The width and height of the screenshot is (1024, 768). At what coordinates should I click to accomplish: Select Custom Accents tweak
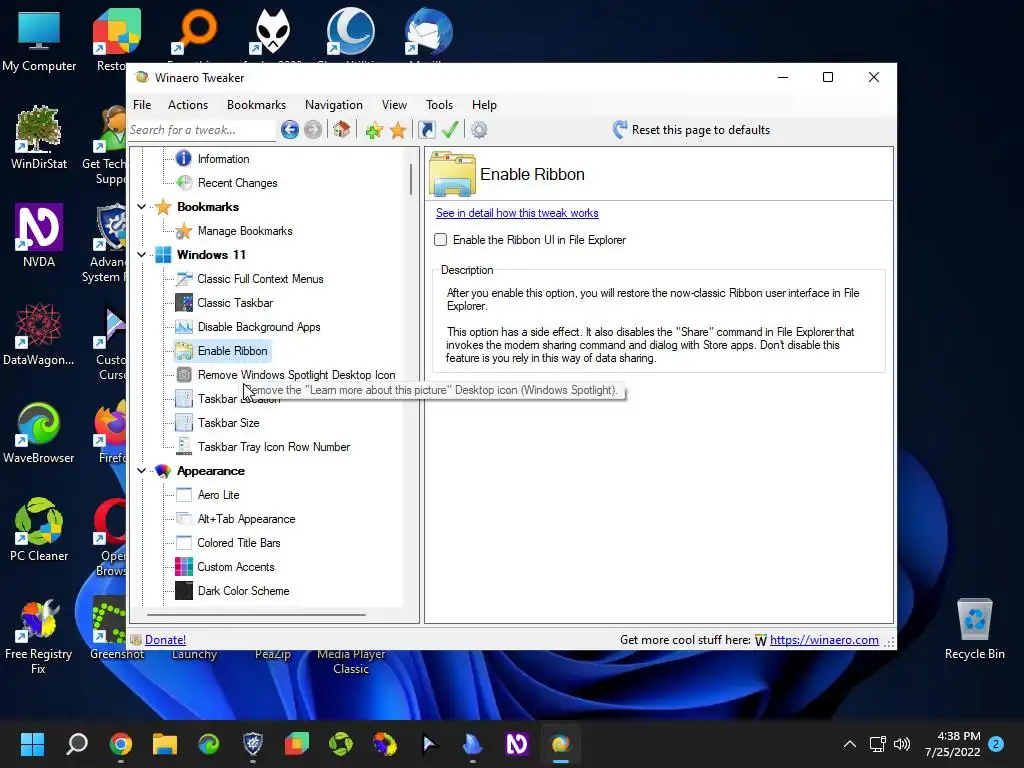point(236,567)
